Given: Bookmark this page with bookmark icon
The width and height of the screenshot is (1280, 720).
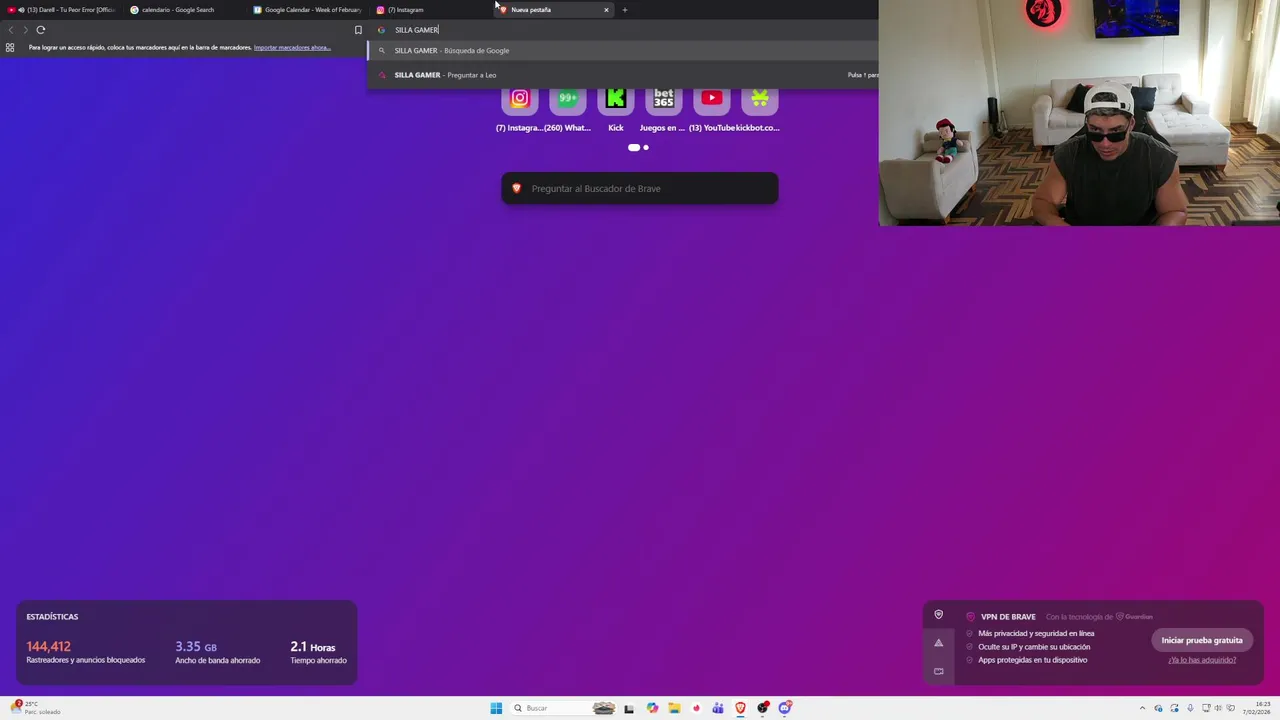Looking at the screenshot, I should [358, 30].
